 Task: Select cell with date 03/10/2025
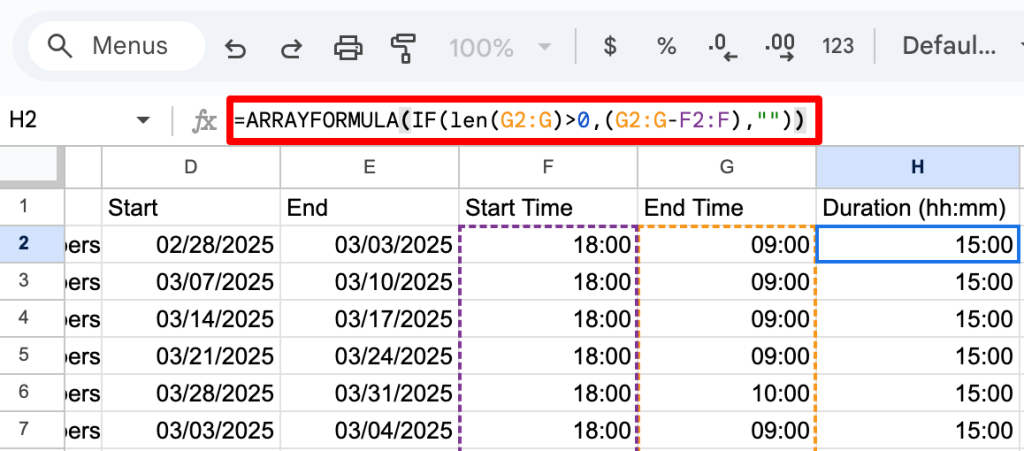click(x=369, y=282)
